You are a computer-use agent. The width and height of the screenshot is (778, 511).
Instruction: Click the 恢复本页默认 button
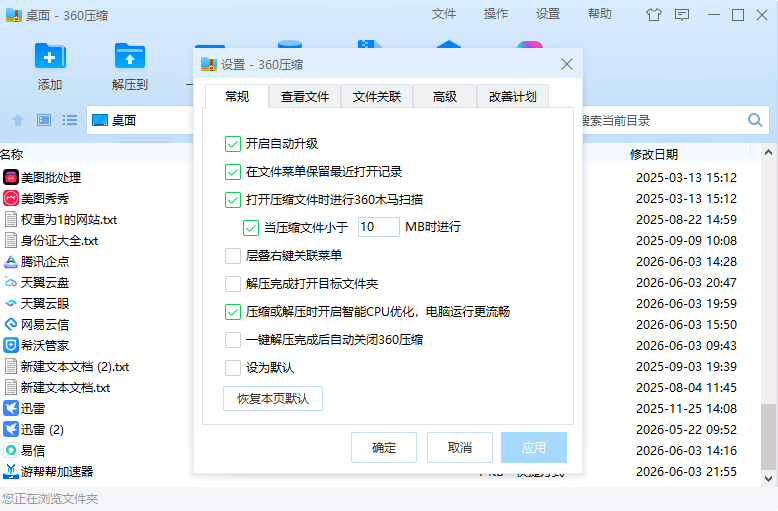(273, 398)
